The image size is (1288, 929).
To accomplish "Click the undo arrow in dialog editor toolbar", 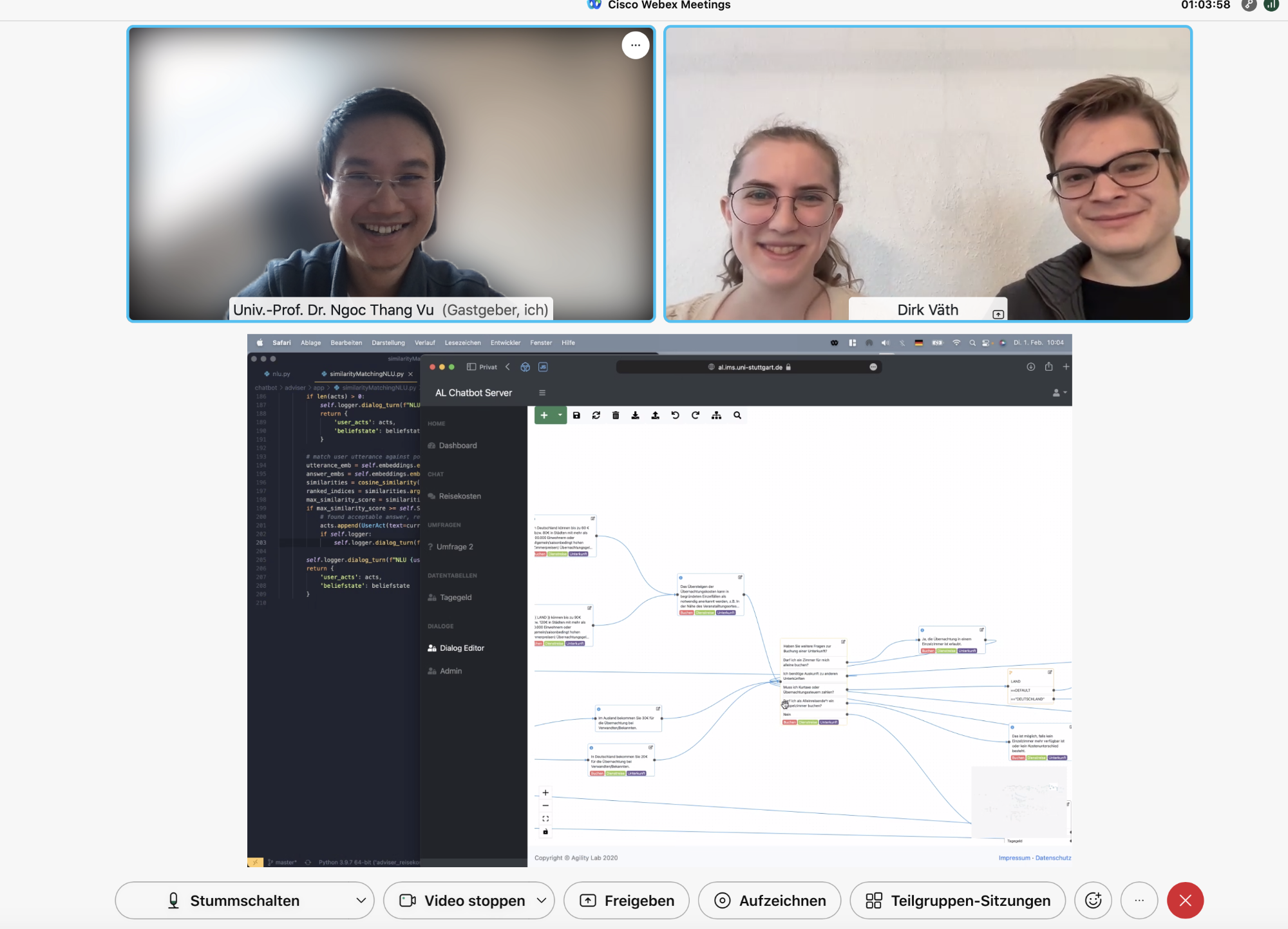I will click(675, 415).
